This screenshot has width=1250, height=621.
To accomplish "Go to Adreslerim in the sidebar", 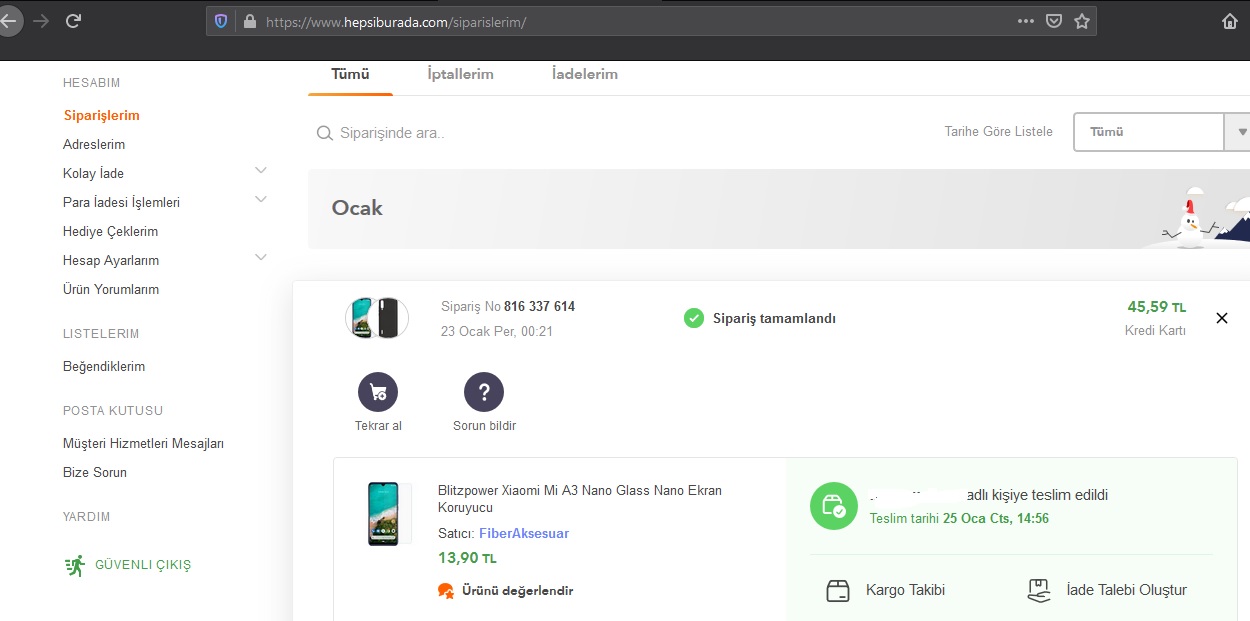I will click(94, 145).
